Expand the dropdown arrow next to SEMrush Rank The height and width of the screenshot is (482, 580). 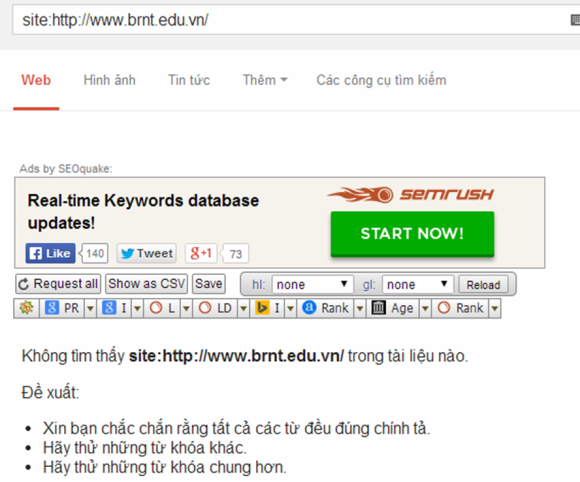tap(495, 308)
